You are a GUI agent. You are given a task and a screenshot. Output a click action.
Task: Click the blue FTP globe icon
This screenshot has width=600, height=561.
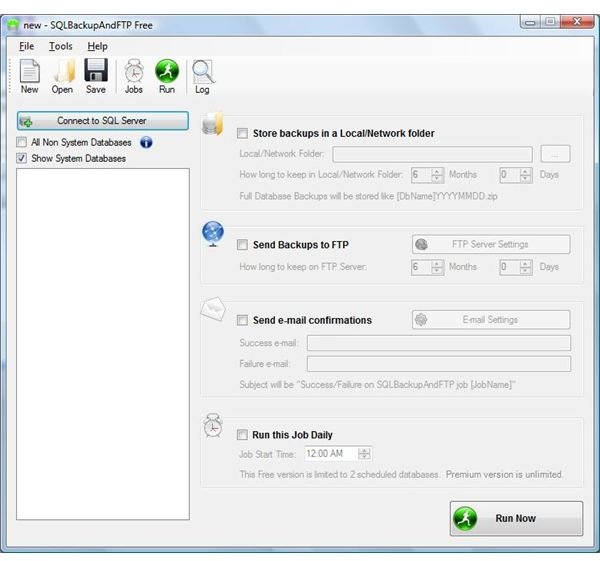click(213, 234)
